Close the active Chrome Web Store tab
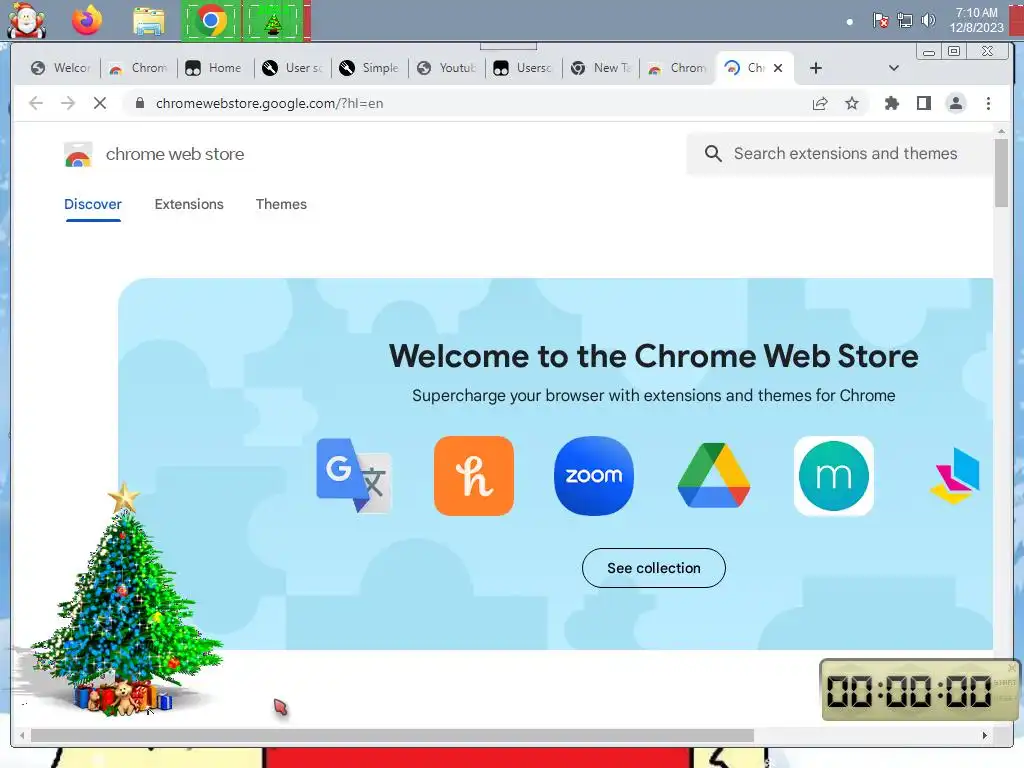The height and width of the screenshot is (768, 1024). tap(778, 68)
